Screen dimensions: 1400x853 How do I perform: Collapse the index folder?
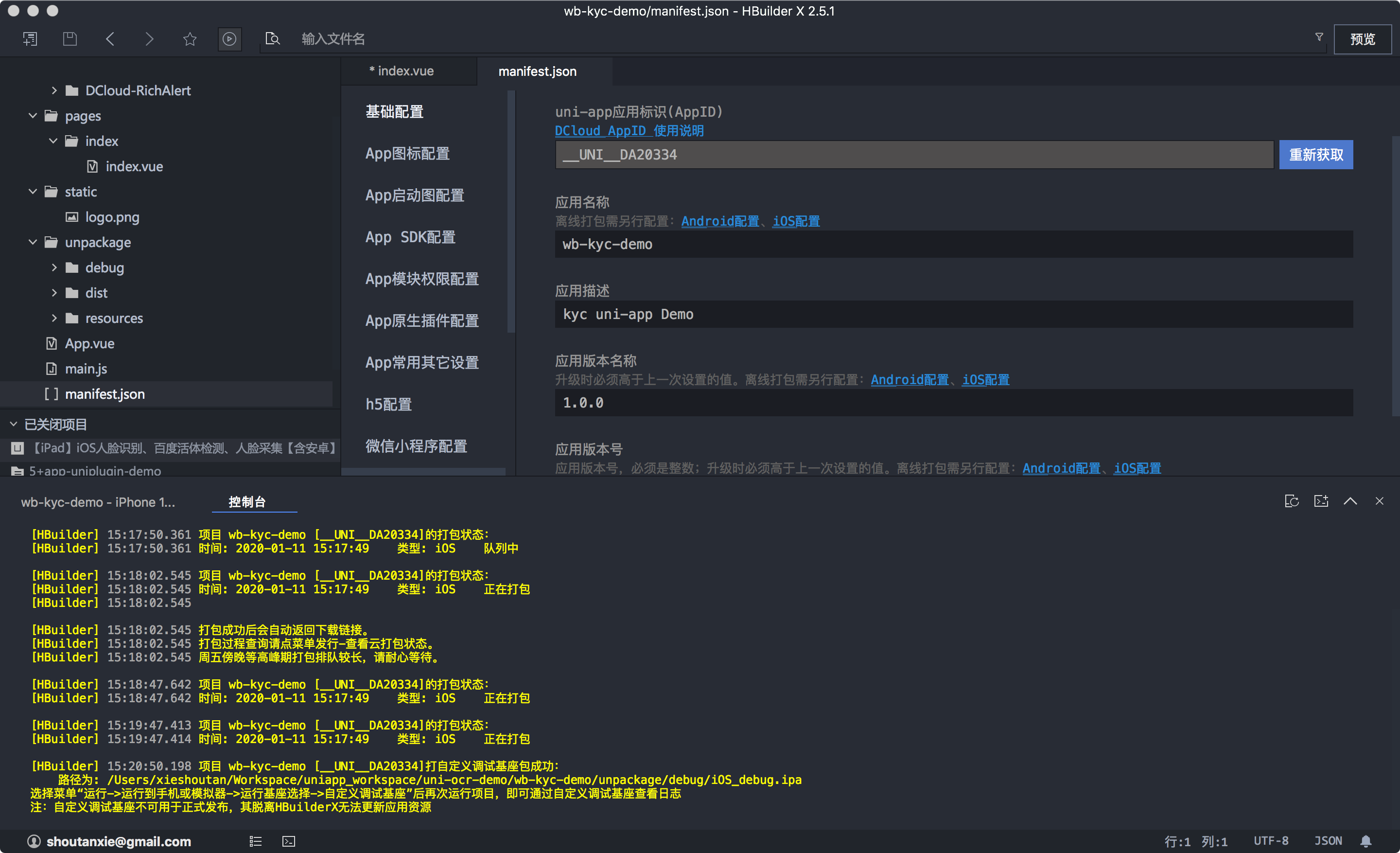53,141
